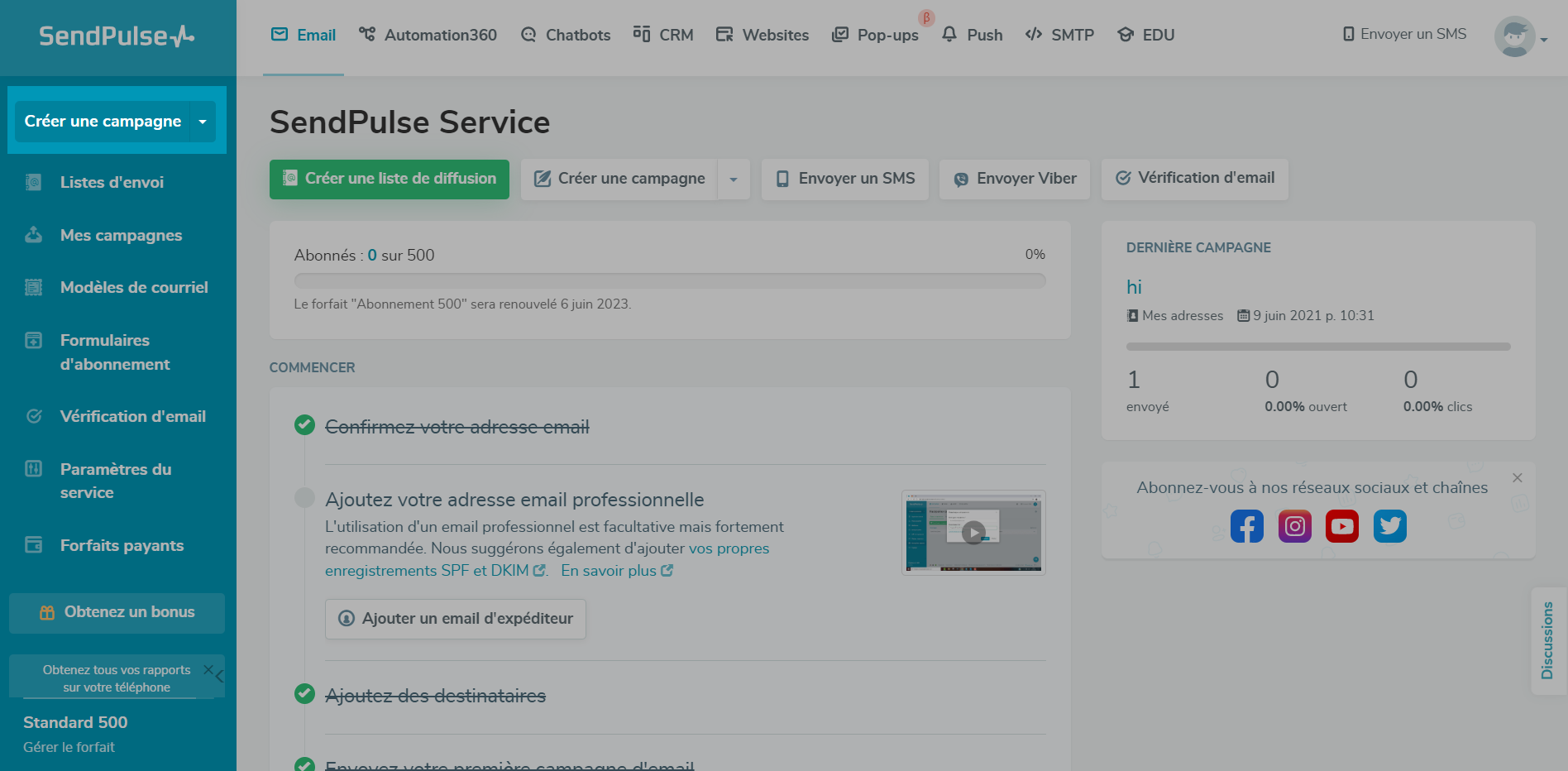Expand the sidebar Créer une campagne dropdown arrow

(x=203, y=122)
